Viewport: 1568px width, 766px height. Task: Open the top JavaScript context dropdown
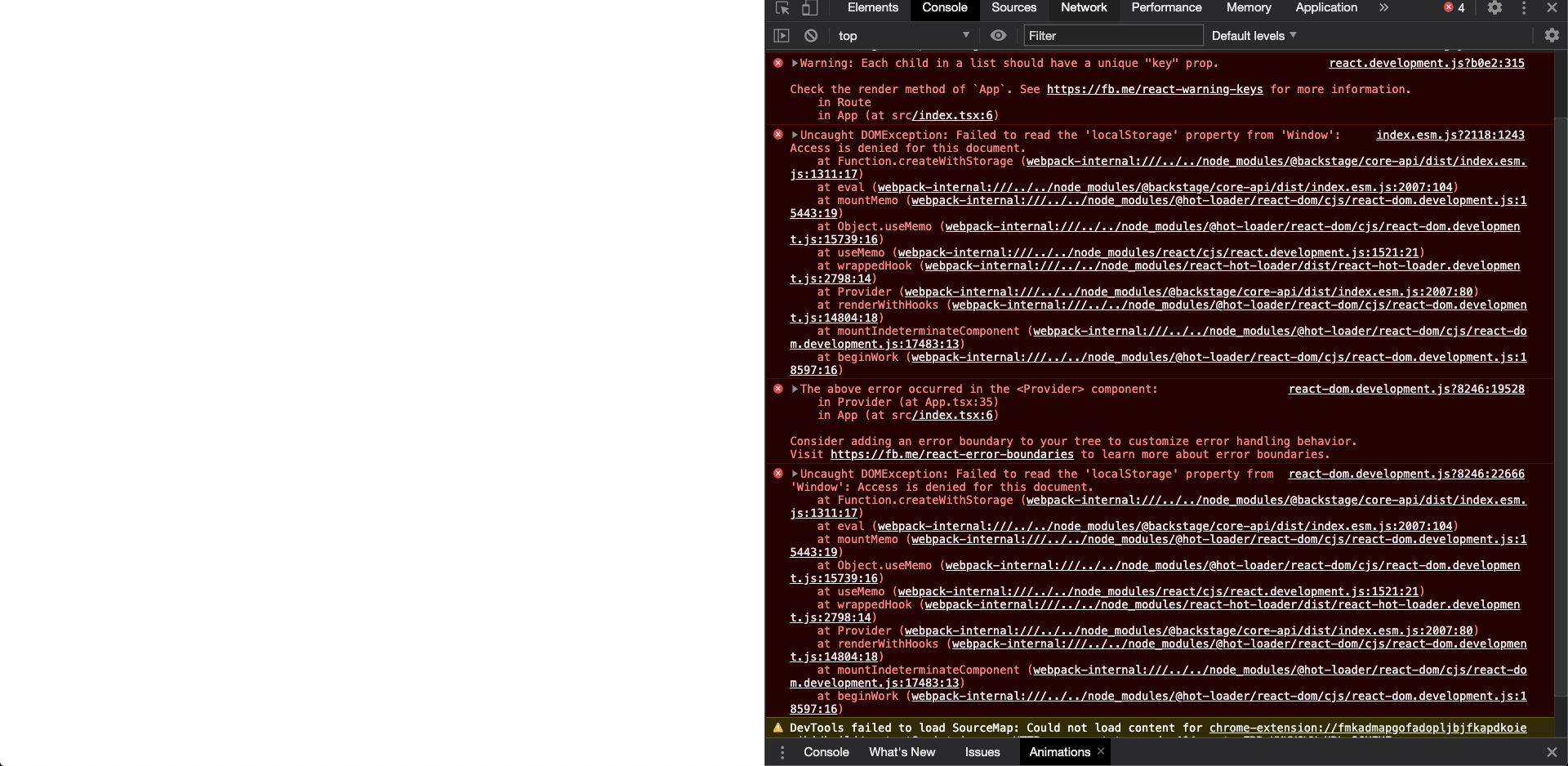[x=903, y=35]
